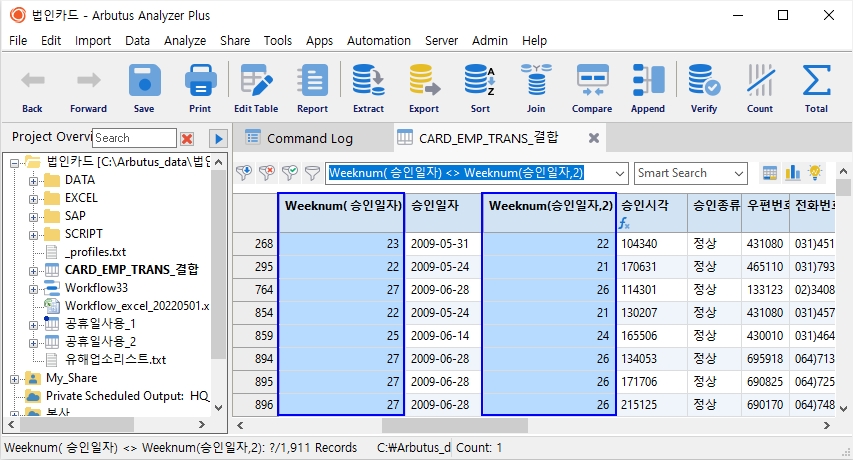The width and height of the screenshot is (853, 460).
Task: Close the CARD_EMP_TRANS_결합 tab
Action: [x=594, y=138]
